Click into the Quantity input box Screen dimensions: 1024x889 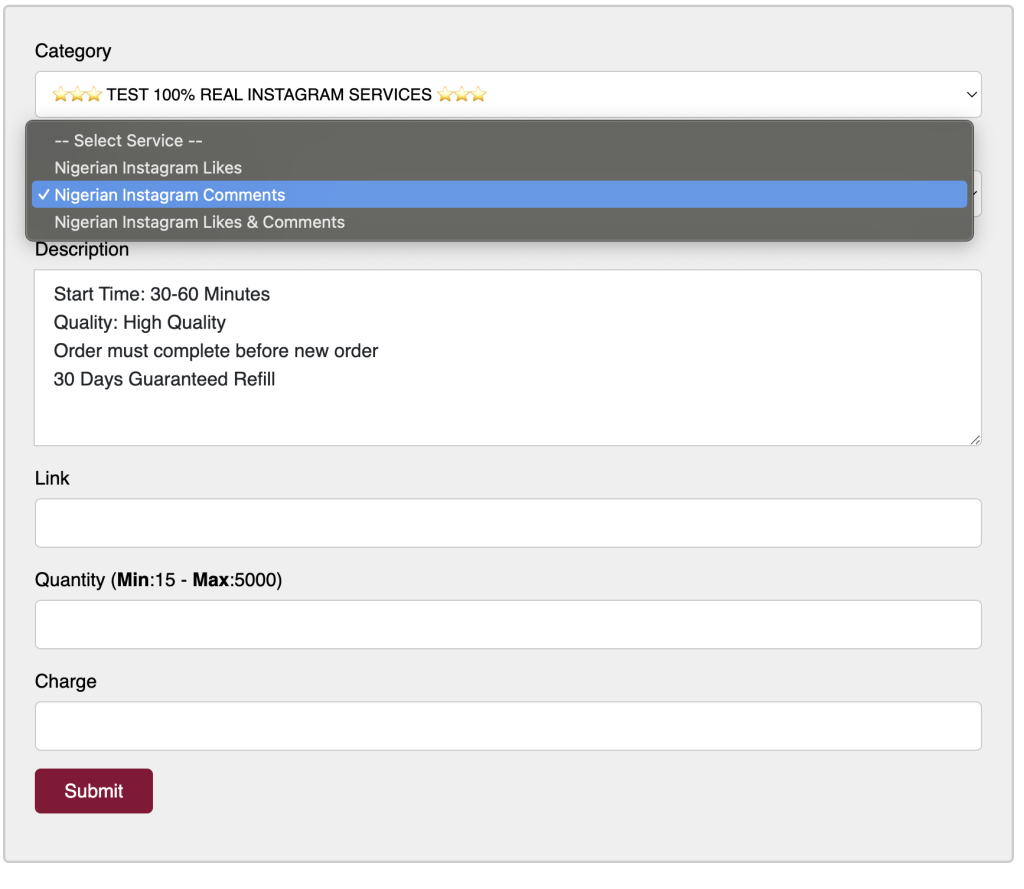pyautogui.click(x=507, y=624)
